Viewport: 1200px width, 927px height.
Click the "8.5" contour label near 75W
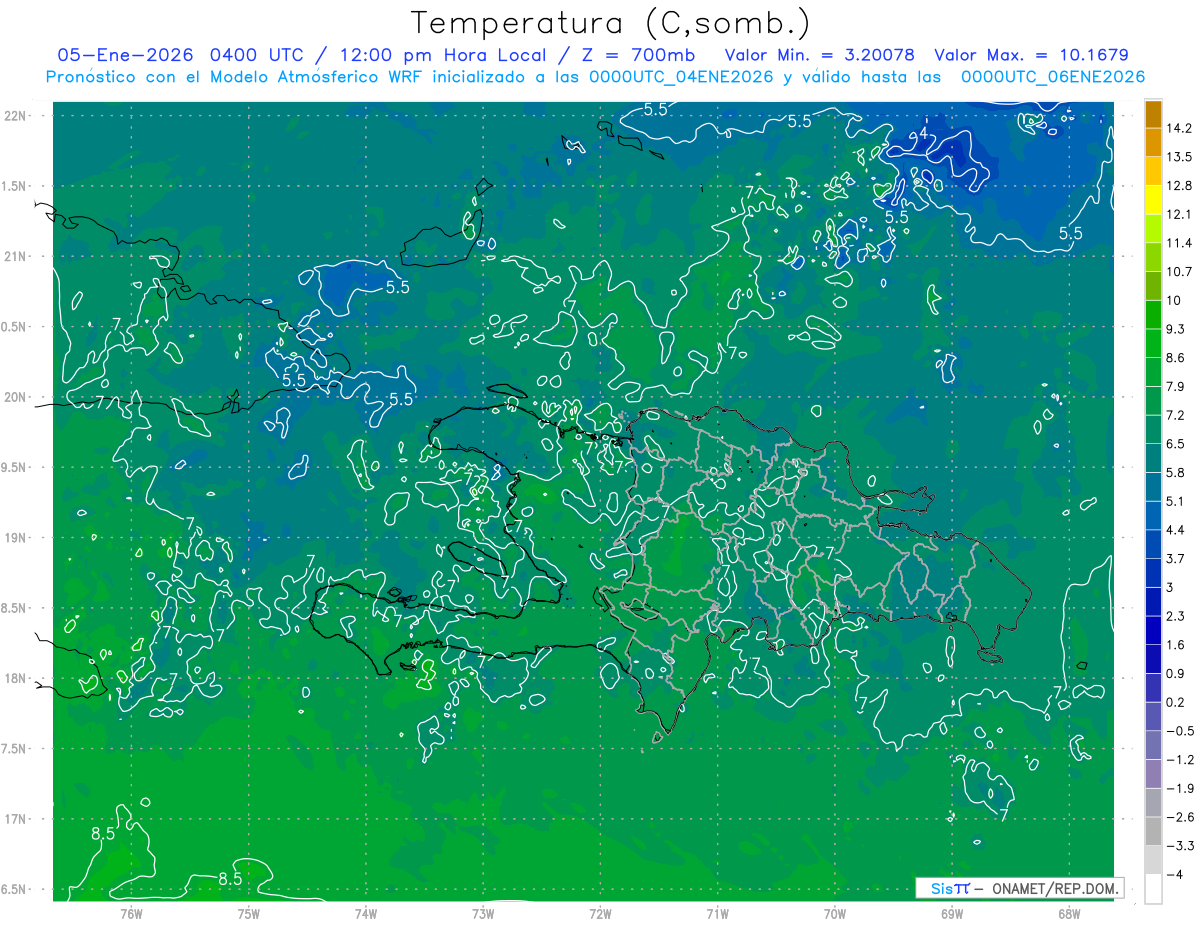(x=230, y=879)
